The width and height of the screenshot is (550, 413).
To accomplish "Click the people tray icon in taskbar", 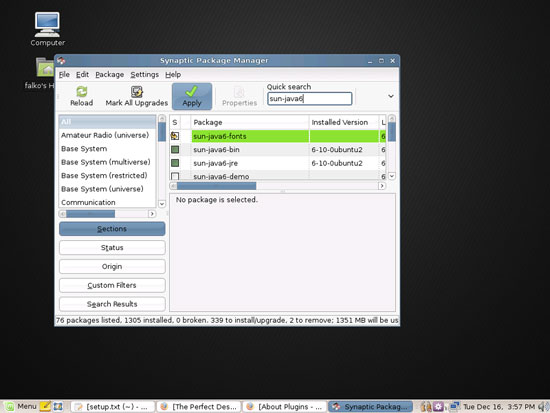I will pos(426,407).
